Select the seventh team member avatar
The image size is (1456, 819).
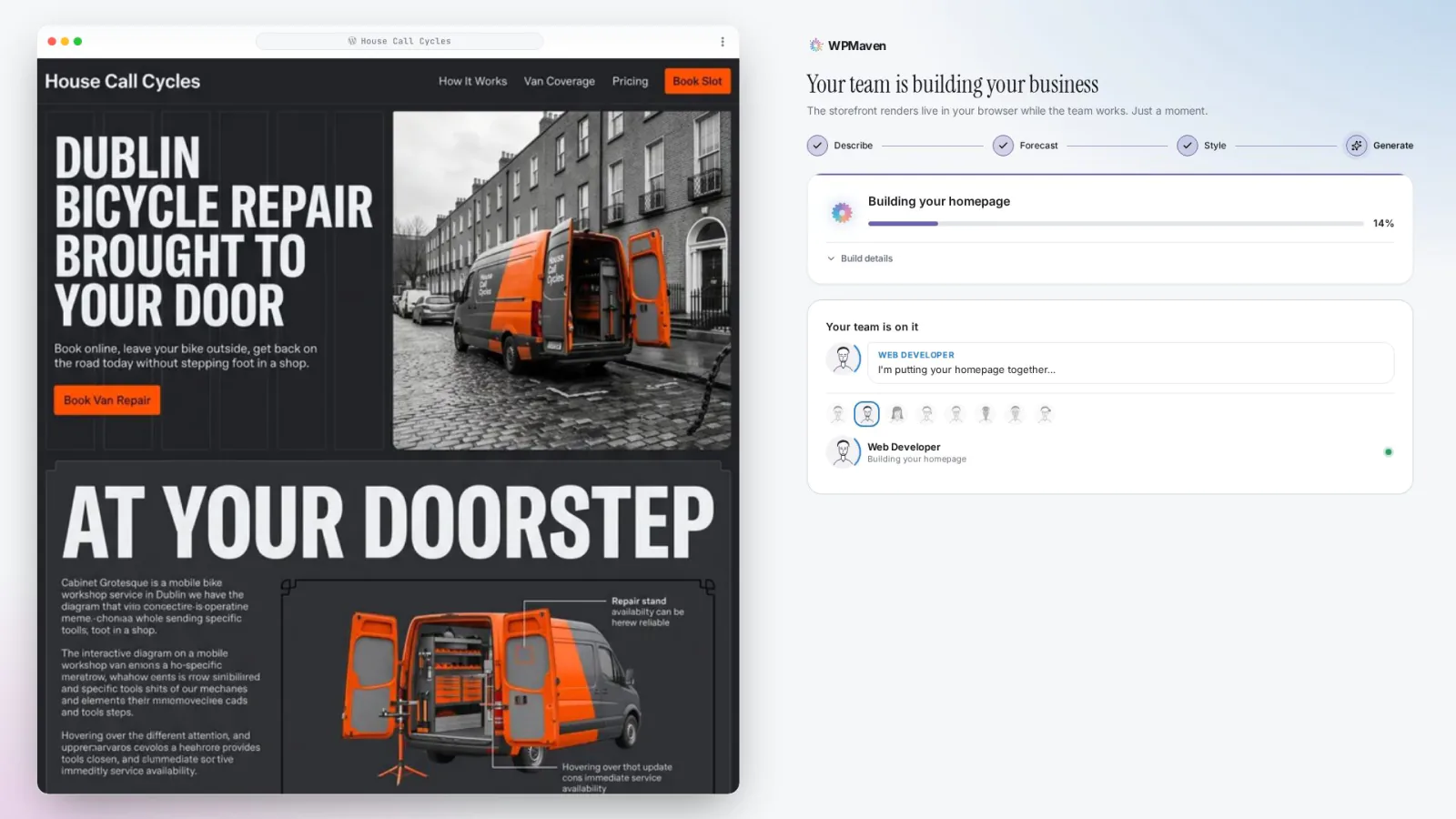click(1016, 414)
